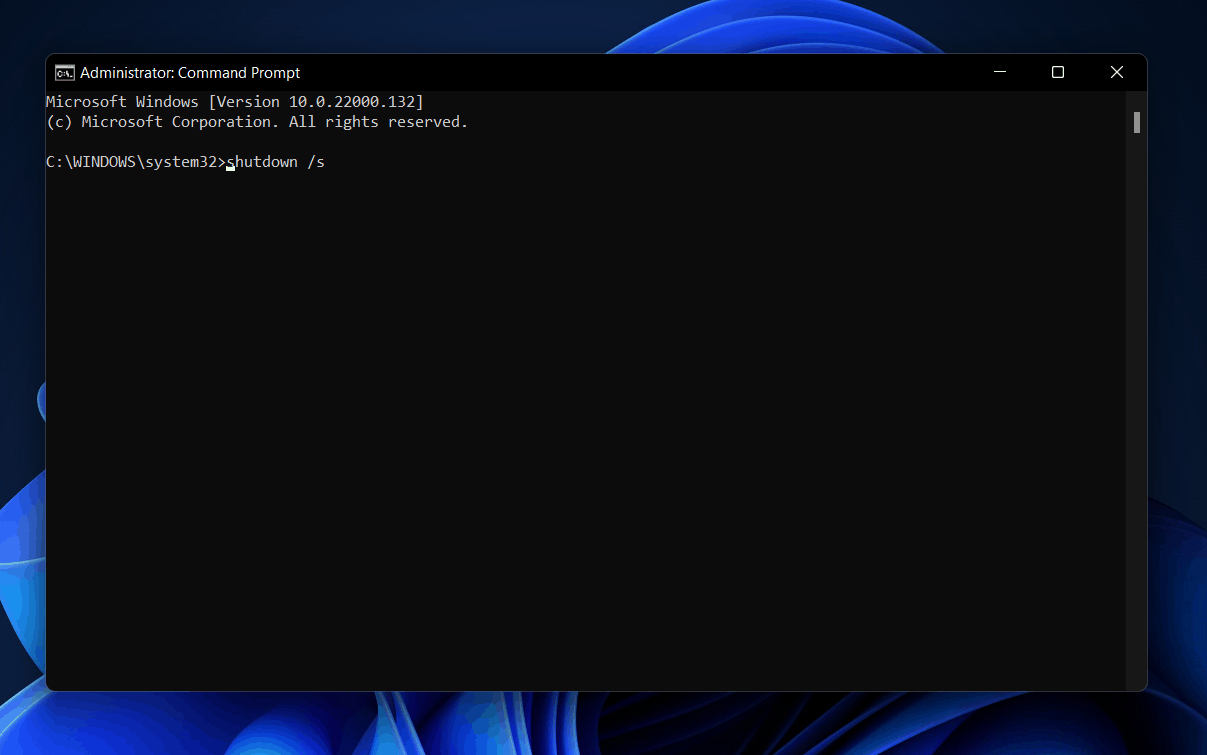Image resolution: width=1207 pixels, height=755 pixels.
Task: Close the Administrator Command Prompt window
Action: pyautogui.click(x=1117, y=72)
